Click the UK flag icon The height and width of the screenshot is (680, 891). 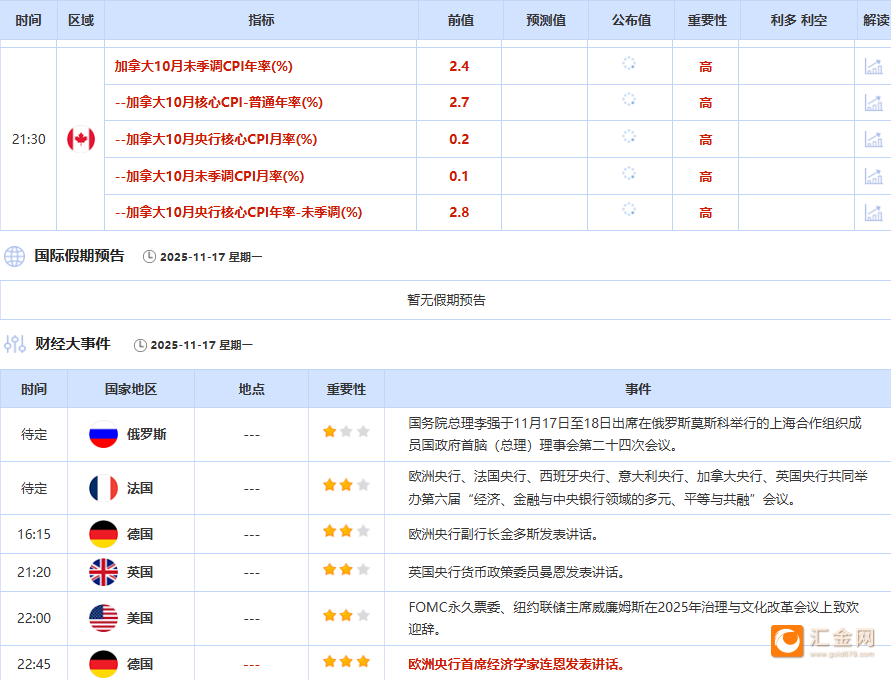pyautogui.click(x=103, y=572)
